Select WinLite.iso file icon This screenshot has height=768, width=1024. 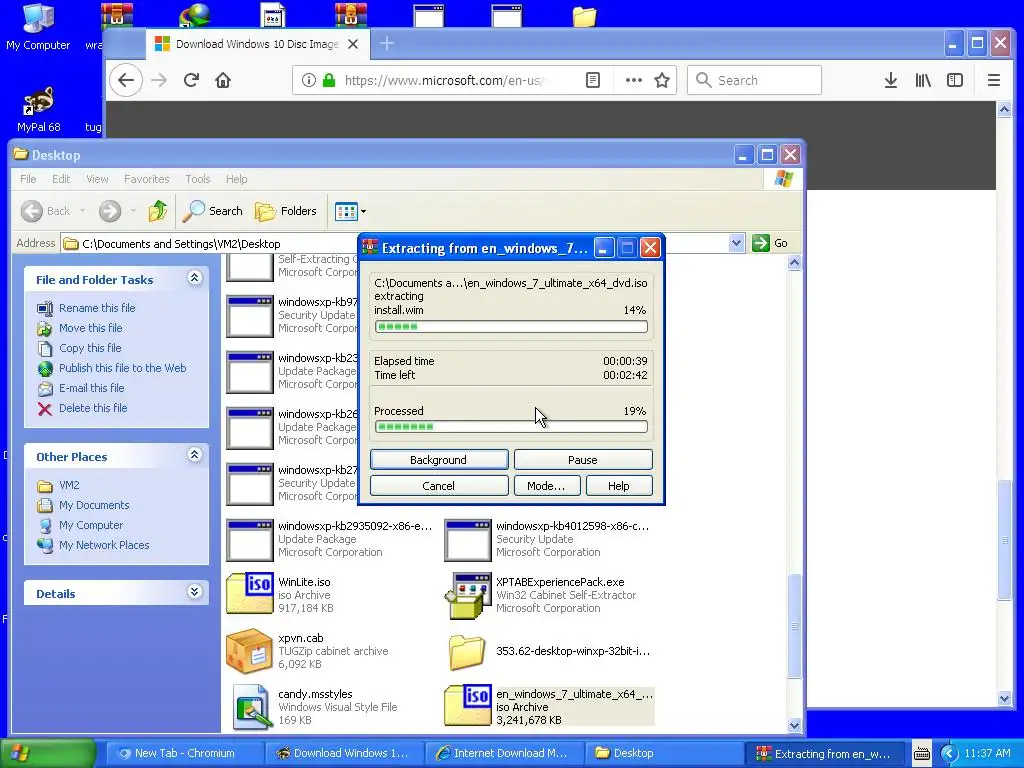pyautogui.click(x=249, y=594)
